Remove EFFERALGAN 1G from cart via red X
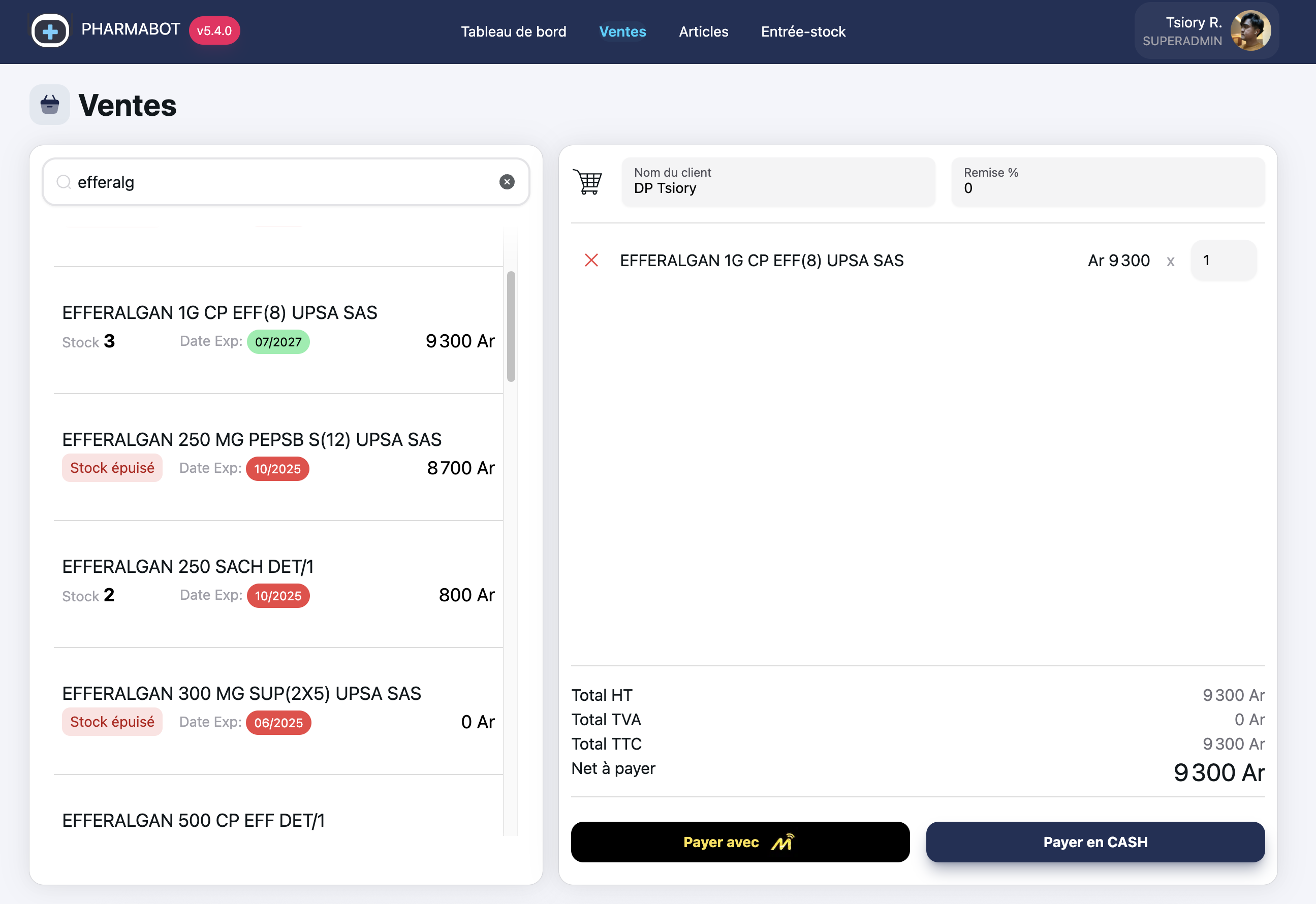This screenshot has height=904, width=1316. (x=591, y=261)
